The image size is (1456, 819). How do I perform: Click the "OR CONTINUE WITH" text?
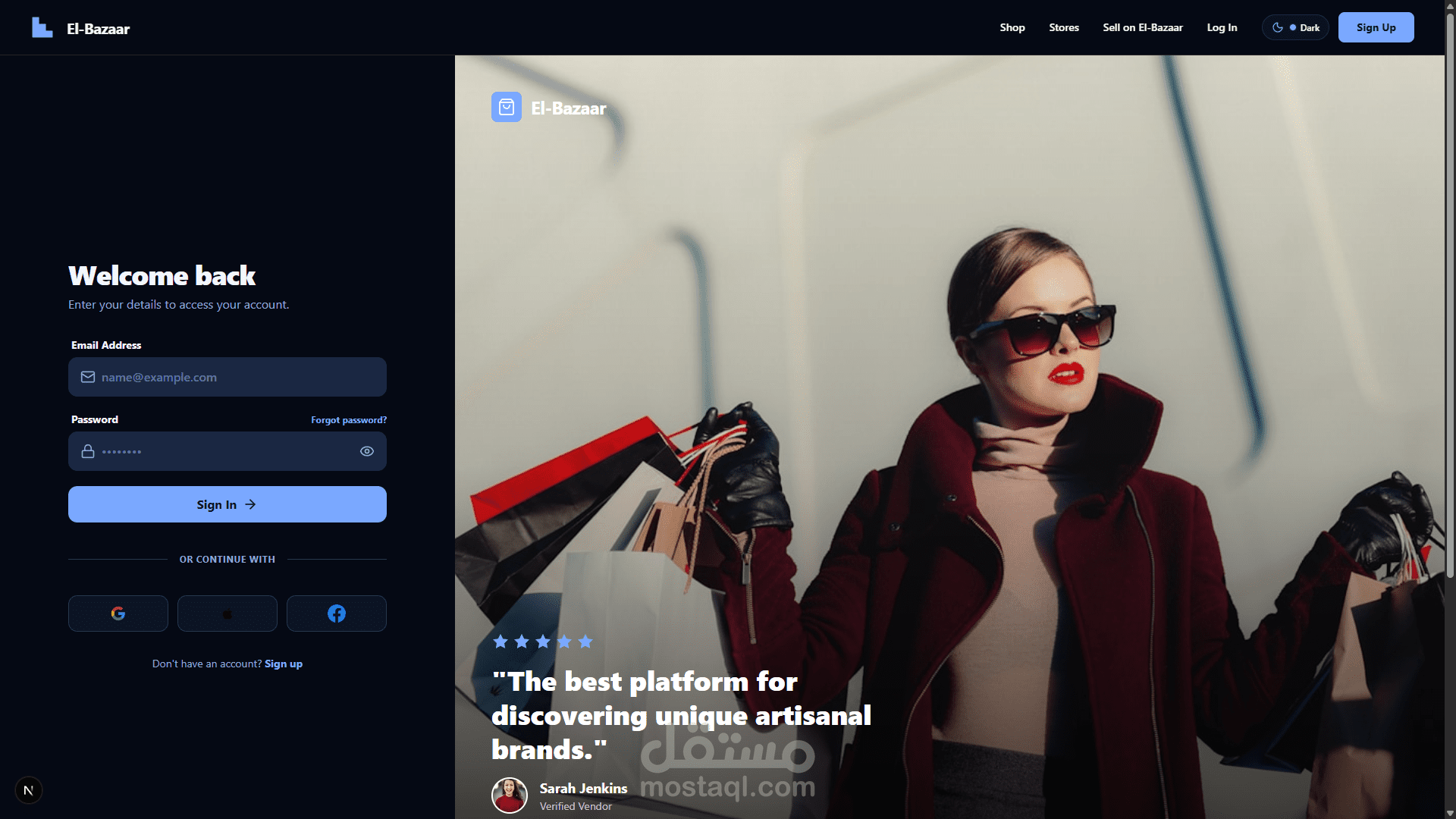(227, 559)
